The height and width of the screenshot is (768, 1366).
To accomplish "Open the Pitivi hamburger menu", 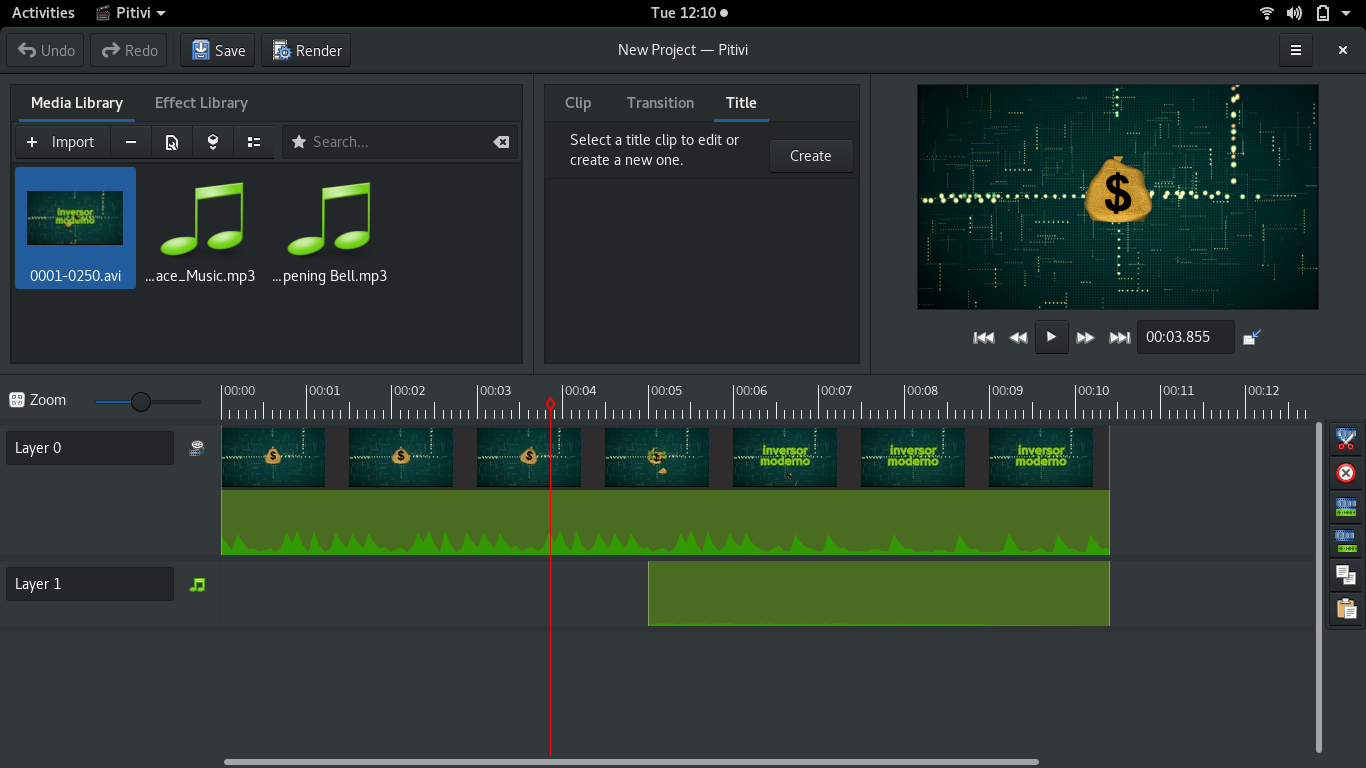I will click(1296, 50).
